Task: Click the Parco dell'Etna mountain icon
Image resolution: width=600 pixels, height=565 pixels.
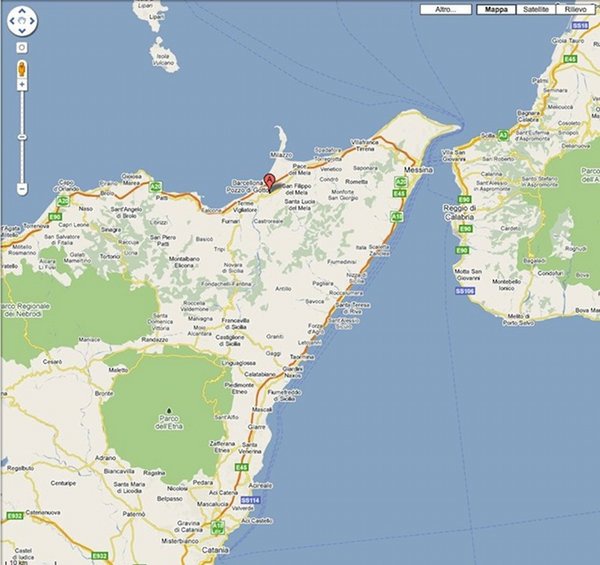Action: coord(169,410)
